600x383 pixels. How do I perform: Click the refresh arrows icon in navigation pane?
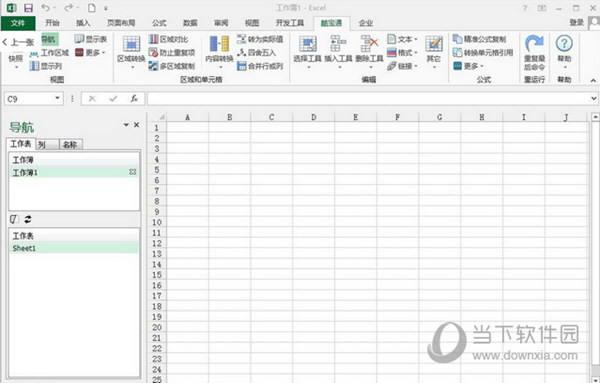tap(28, 219)
